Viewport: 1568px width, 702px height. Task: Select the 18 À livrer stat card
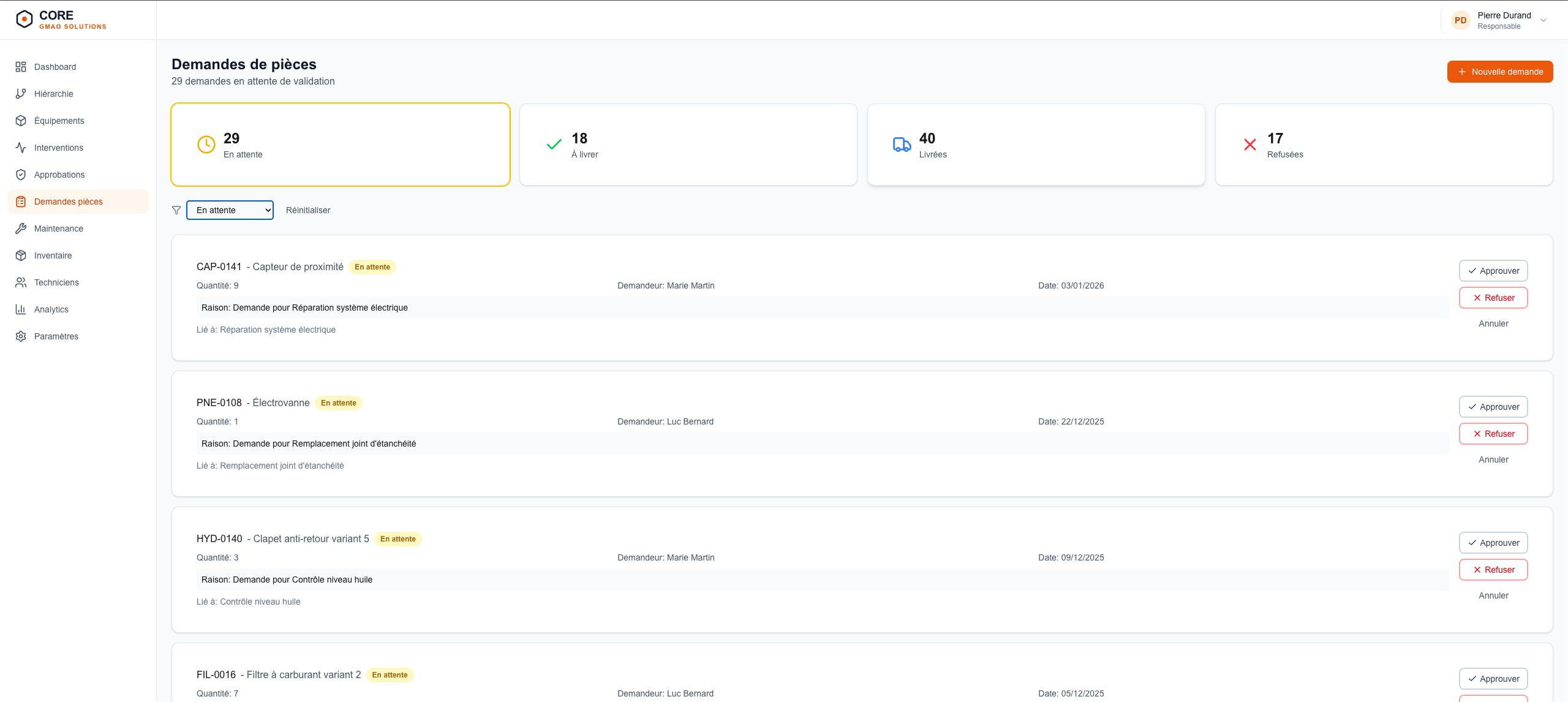coord(688,145)
